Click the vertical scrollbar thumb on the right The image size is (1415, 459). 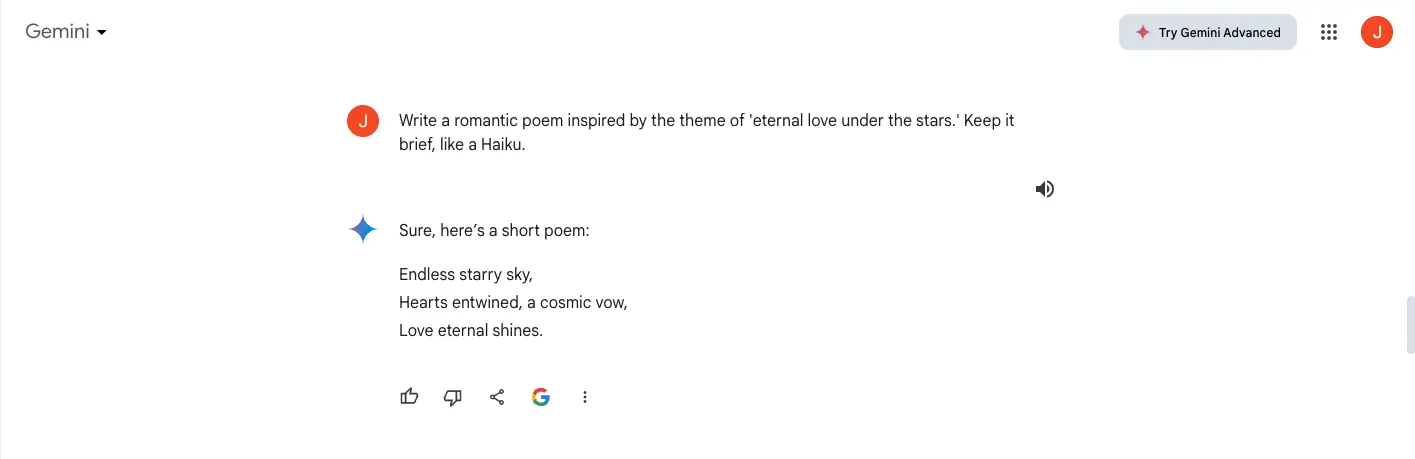tap(1410, 325)
